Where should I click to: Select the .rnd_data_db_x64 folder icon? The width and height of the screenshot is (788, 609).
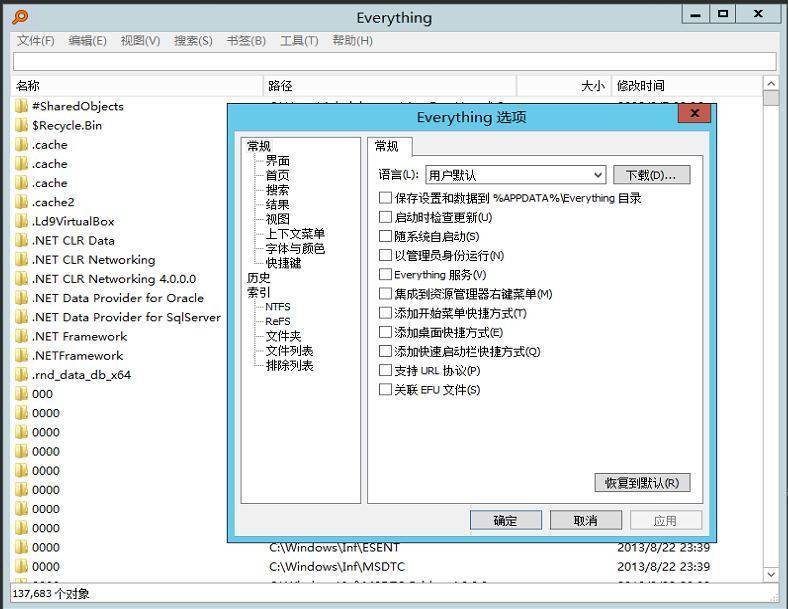[21, 375]
